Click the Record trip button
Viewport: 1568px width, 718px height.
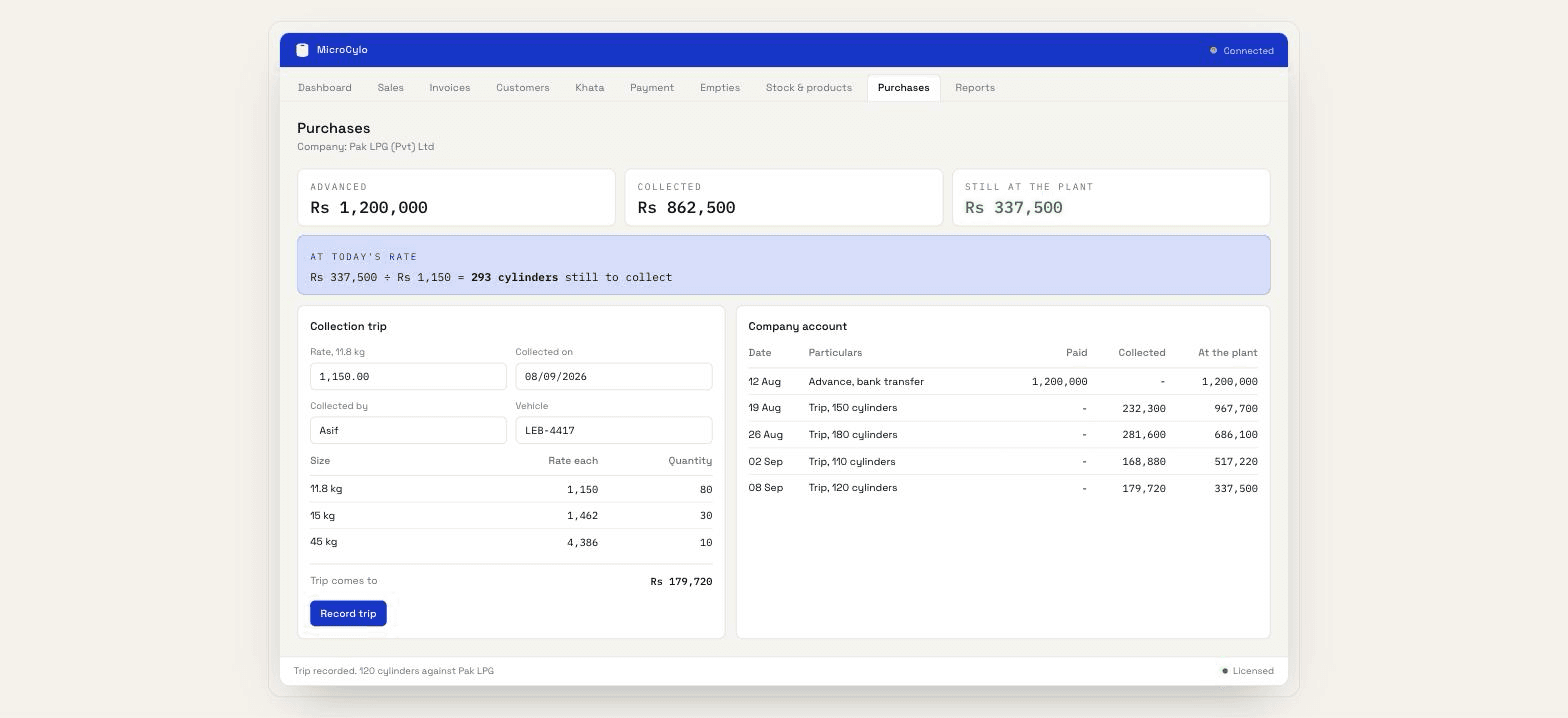click(348, 614)
